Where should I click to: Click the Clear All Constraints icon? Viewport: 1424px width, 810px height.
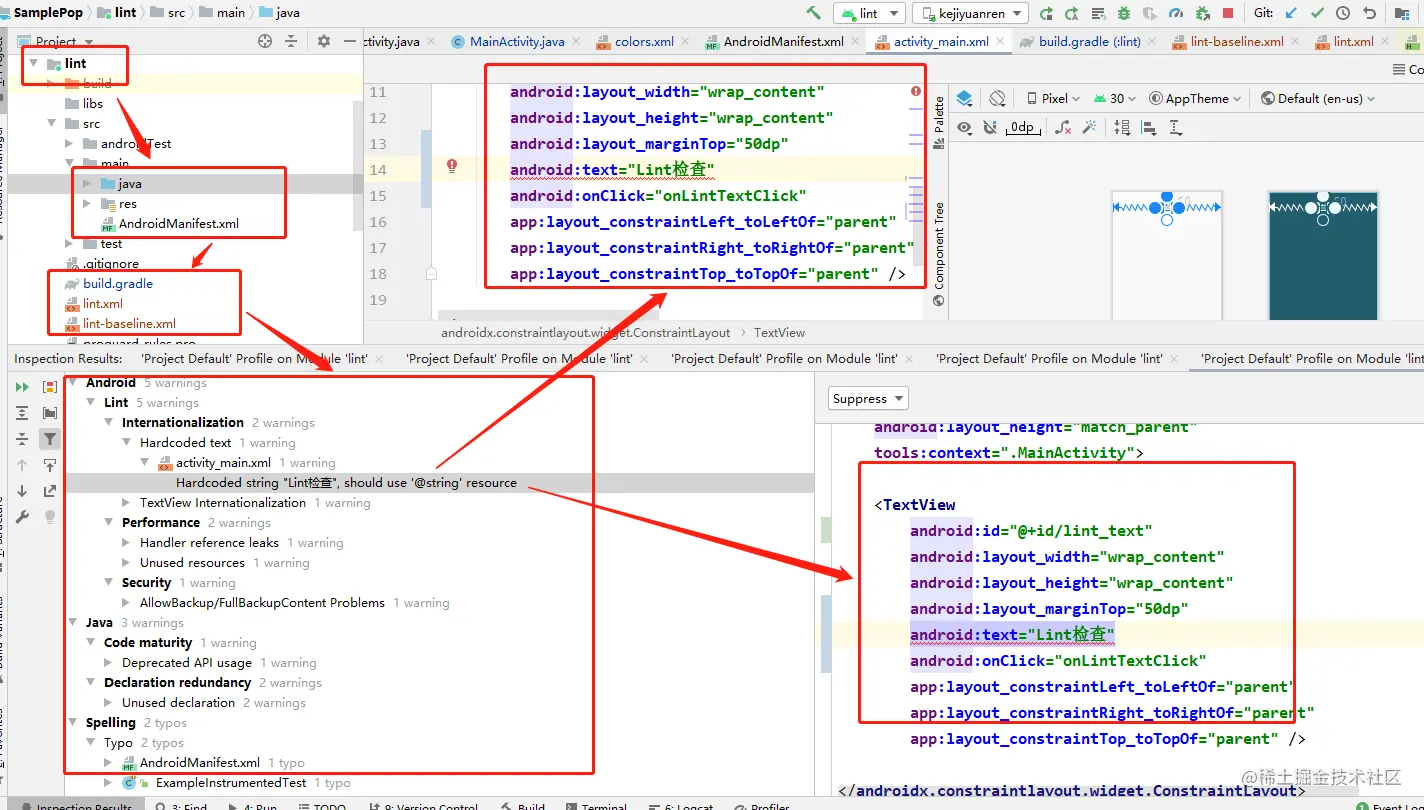(x=1063, y=127)
